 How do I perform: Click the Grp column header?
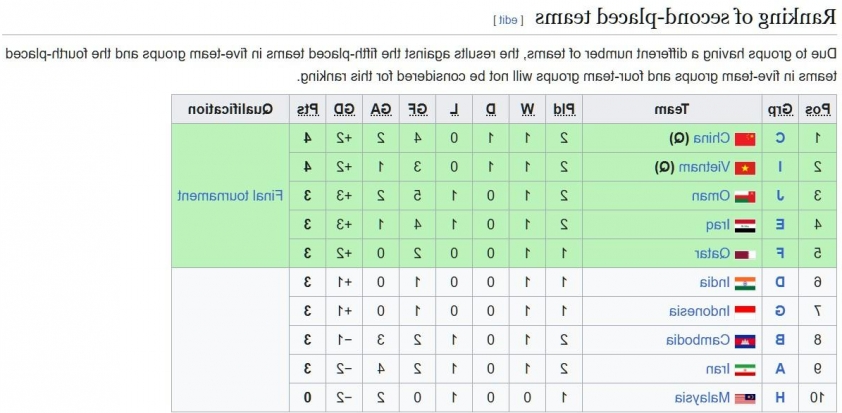(x=780, y=109)
